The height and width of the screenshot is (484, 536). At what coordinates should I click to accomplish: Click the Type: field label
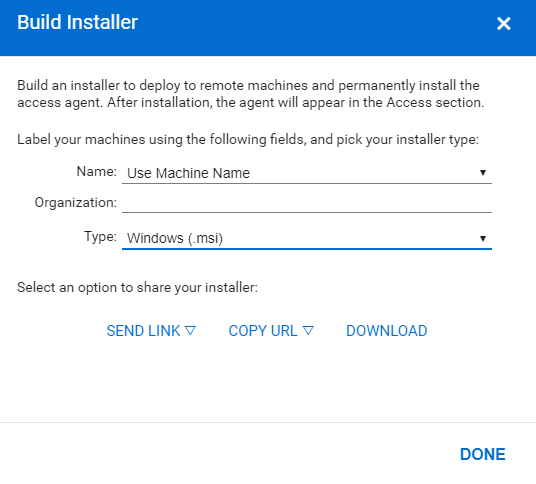tap(100, 237)
